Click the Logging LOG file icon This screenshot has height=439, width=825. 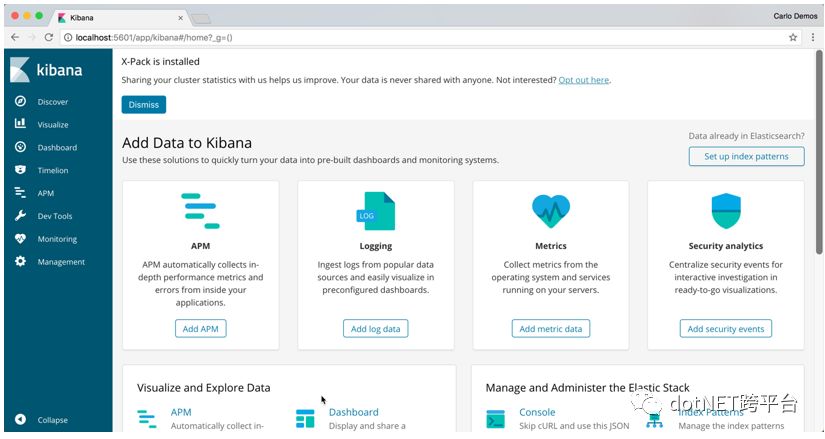pos(376,211)
